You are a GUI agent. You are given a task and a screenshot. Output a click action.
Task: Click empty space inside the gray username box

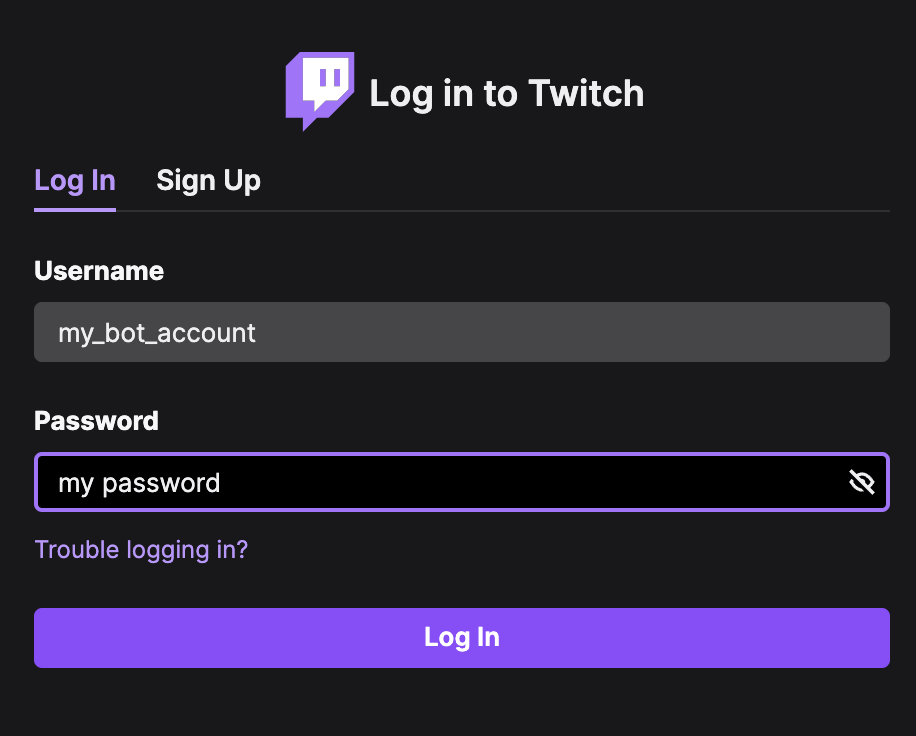click(x=572, y=332)
